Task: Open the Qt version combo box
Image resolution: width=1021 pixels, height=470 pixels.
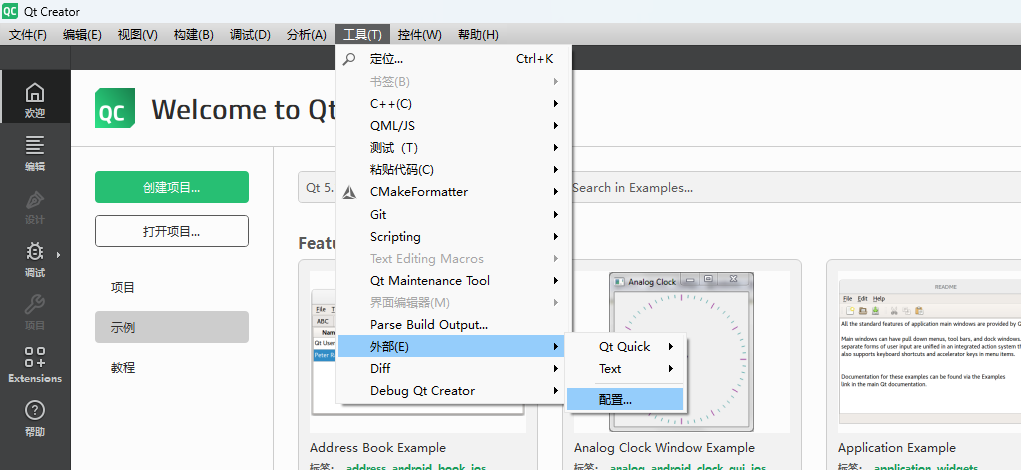Action: click(318, 187)
